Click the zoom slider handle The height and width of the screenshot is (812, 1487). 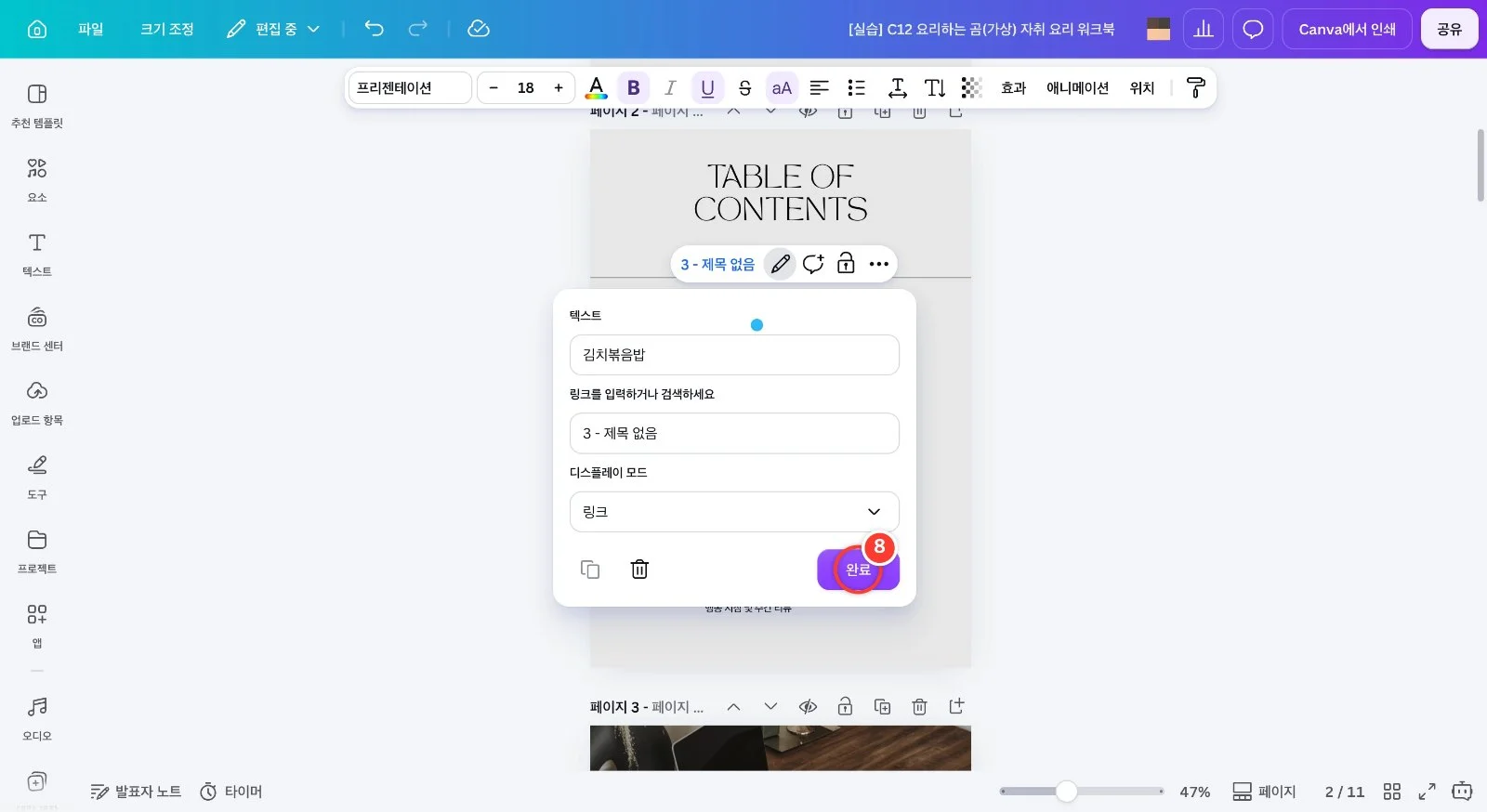tap(1066, 792)
